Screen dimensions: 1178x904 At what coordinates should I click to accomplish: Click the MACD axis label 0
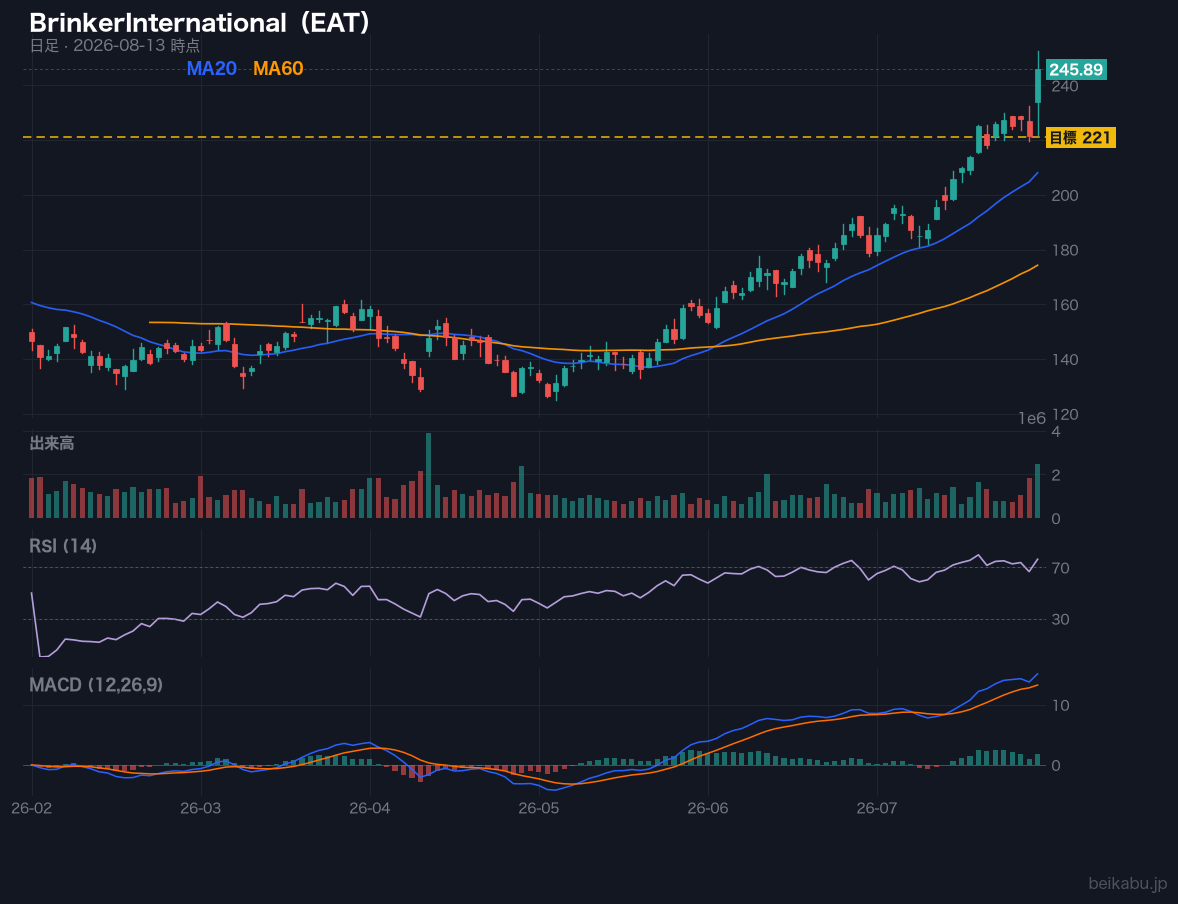[x=1056, y=766]
